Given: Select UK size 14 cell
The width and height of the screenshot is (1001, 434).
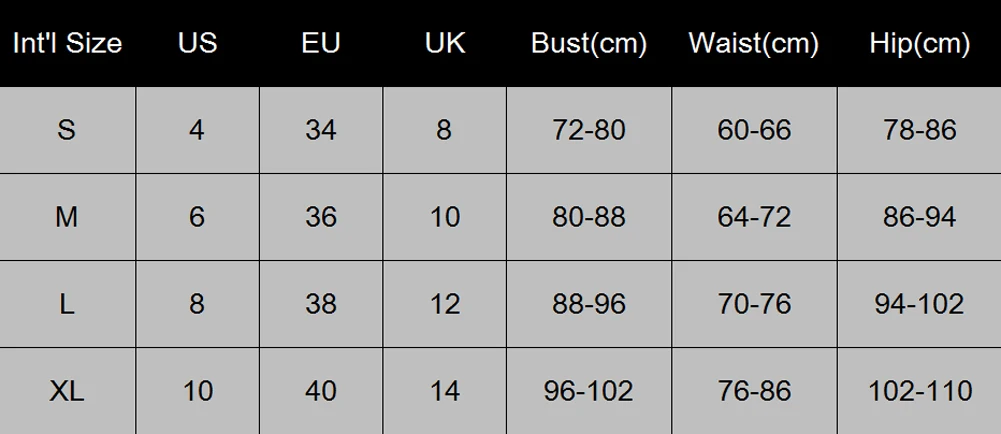Looking at the screenshot, I should [444, 391].
